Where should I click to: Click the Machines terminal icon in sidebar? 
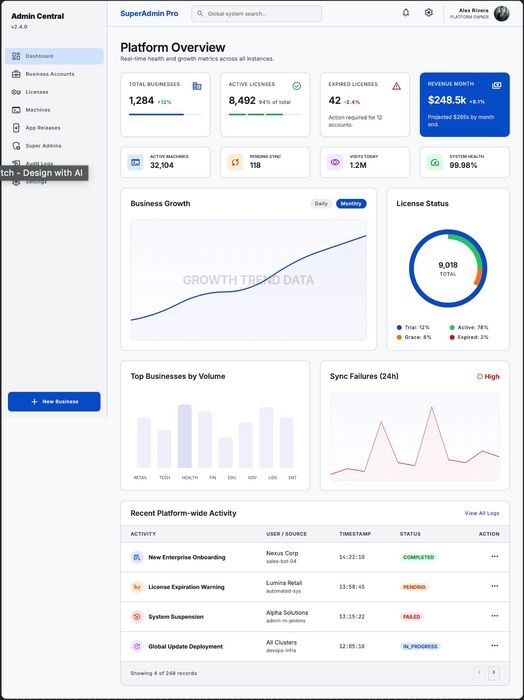(16, 110)
